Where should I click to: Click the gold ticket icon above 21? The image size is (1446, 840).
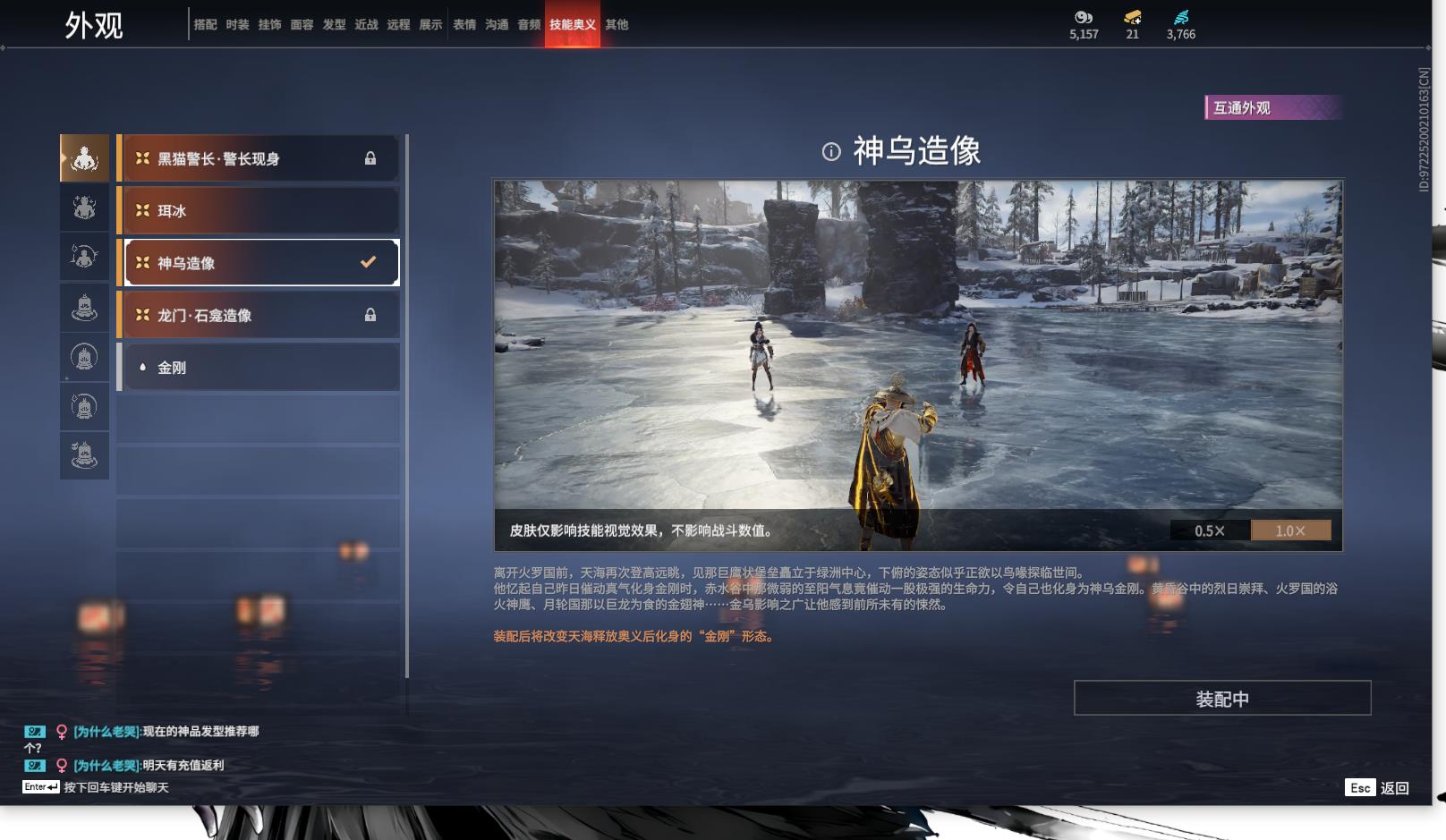coord(1133,17)
